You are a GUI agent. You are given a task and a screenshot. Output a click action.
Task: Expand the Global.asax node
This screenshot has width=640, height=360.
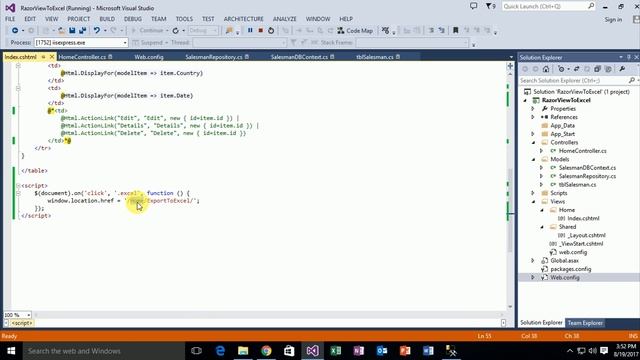pyautogui.click(x=533, y=260)
